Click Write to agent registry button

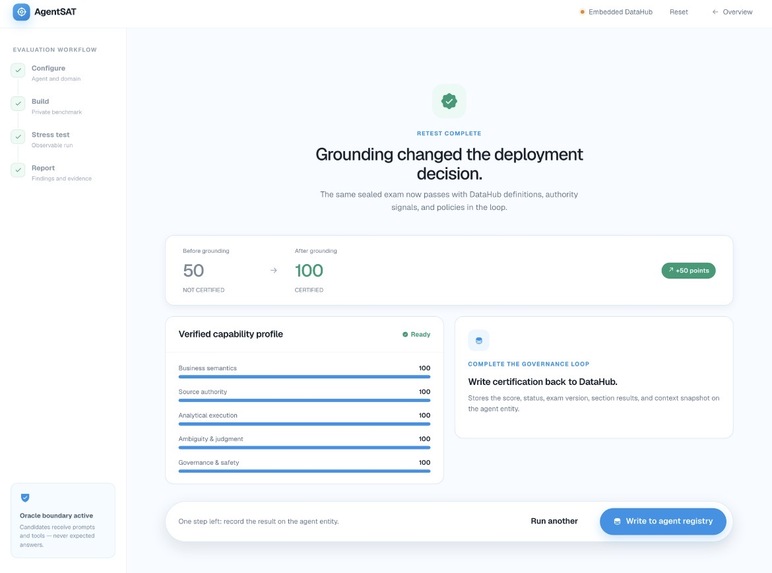click(x=663, y=521)
